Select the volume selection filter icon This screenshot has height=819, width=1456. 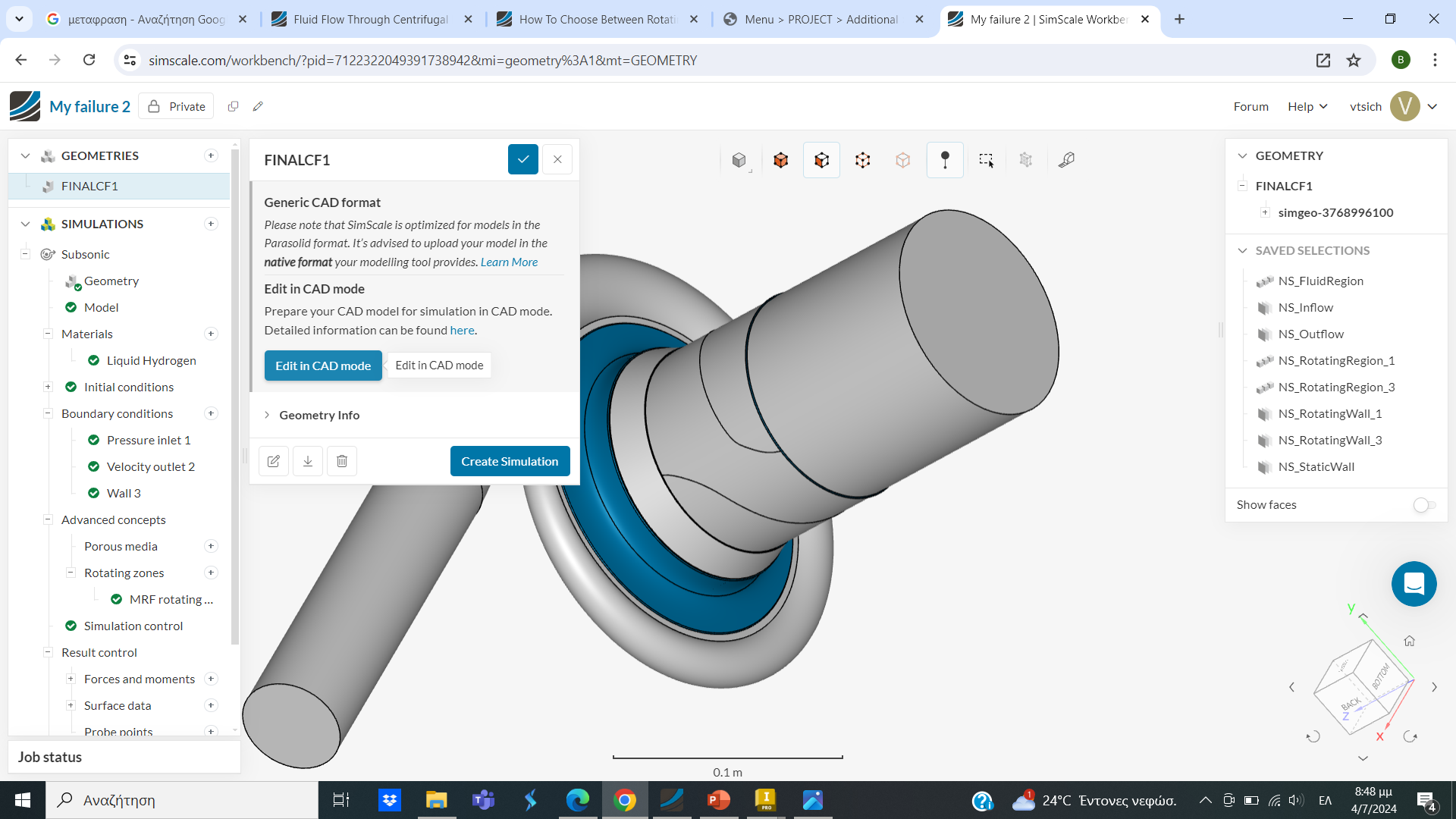pos(780,160)
